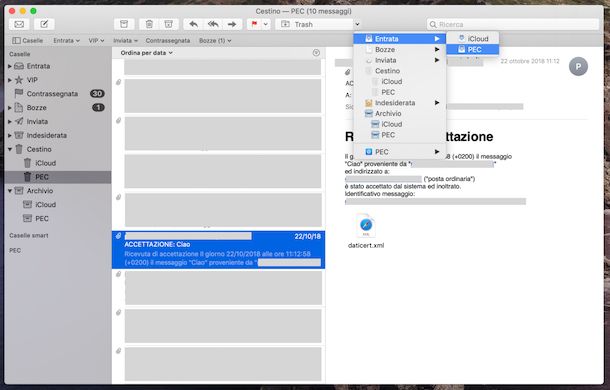Reply to the selected message
Screen dimensions: 610x390
[x=193, y=24]
